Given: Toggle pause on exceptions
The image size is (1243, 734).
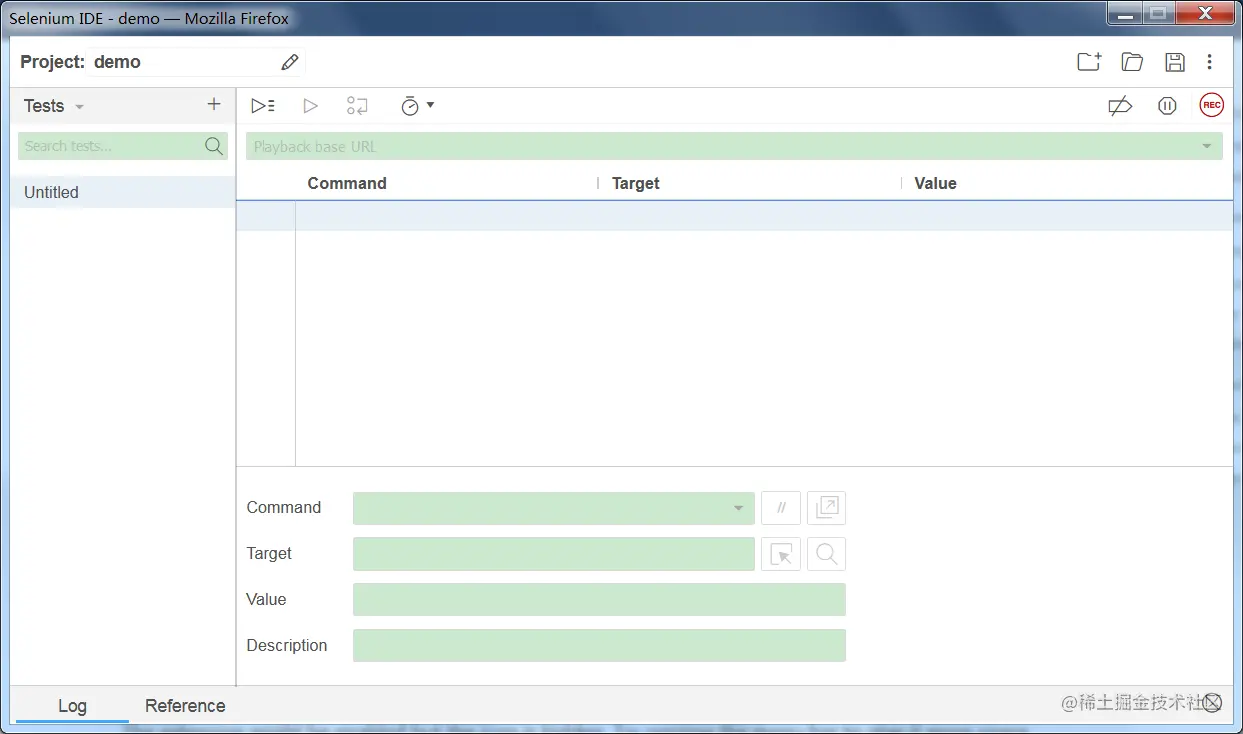Looking at the screenshot, I should 1167,106.
